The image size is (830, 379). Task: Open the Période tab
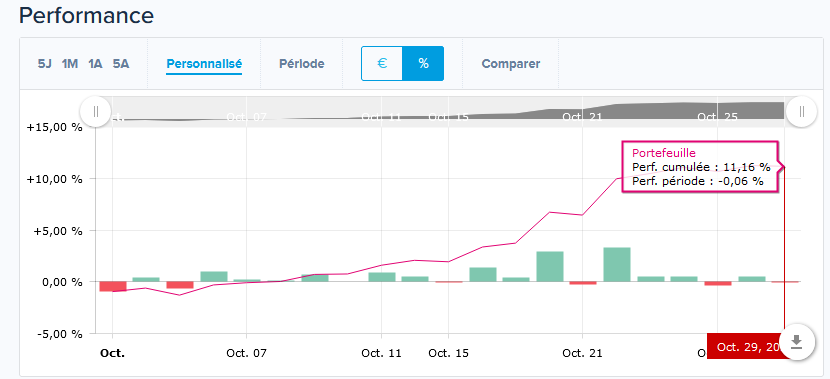[302, 64]
